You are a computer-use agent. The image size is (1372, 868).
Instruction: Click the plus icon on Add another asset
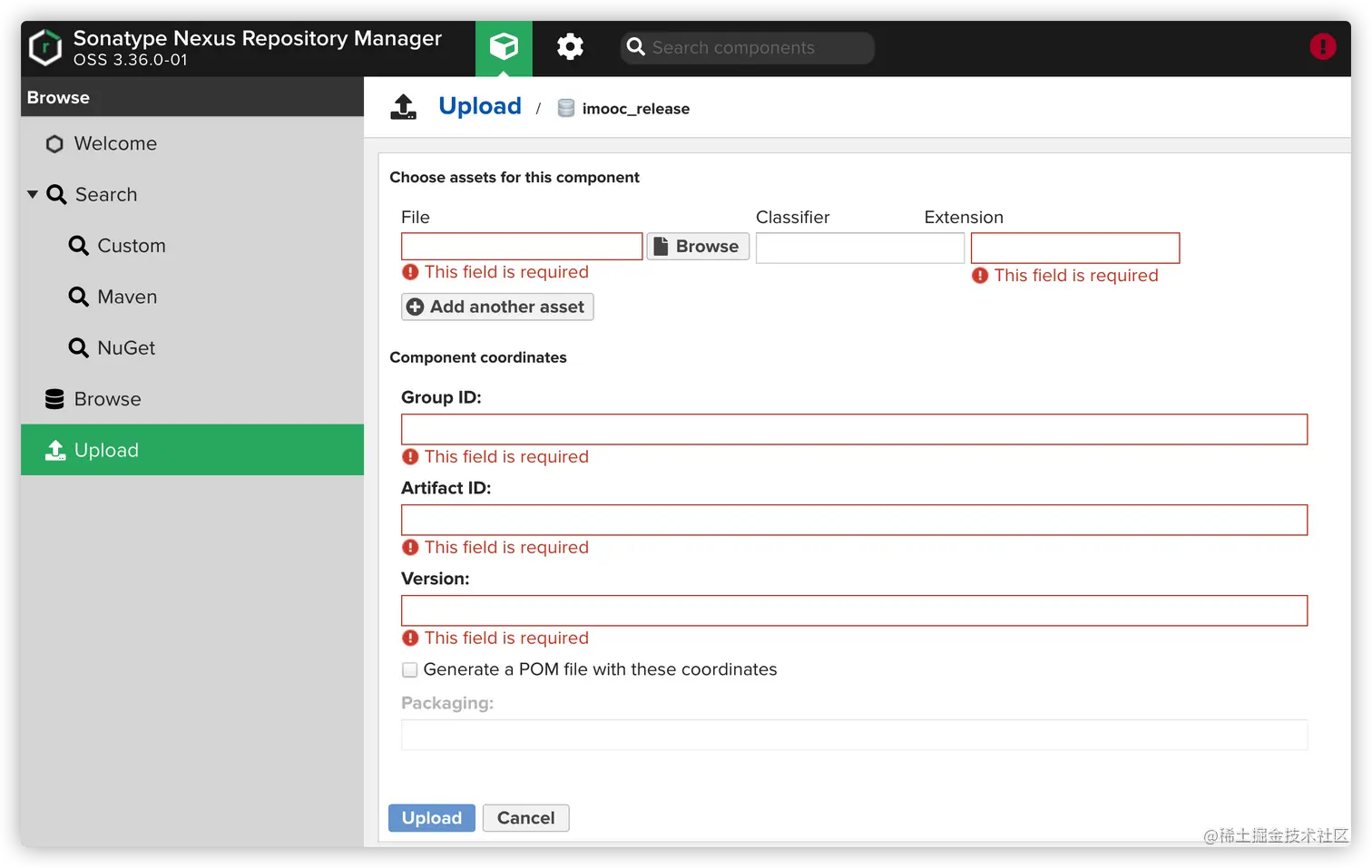[415, 307]
